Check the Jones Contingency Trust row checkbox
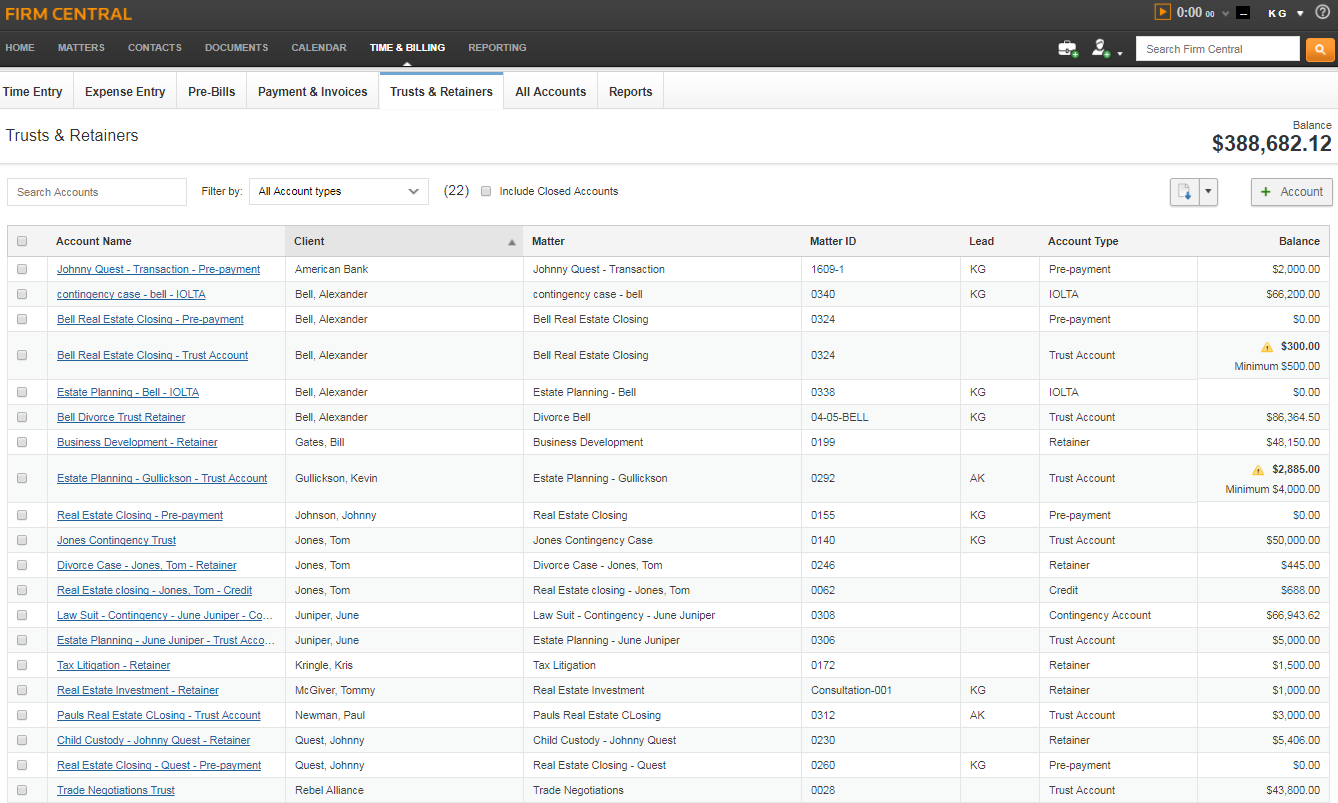The height and width of the screenshot is (803, 1338). (22, 540)
